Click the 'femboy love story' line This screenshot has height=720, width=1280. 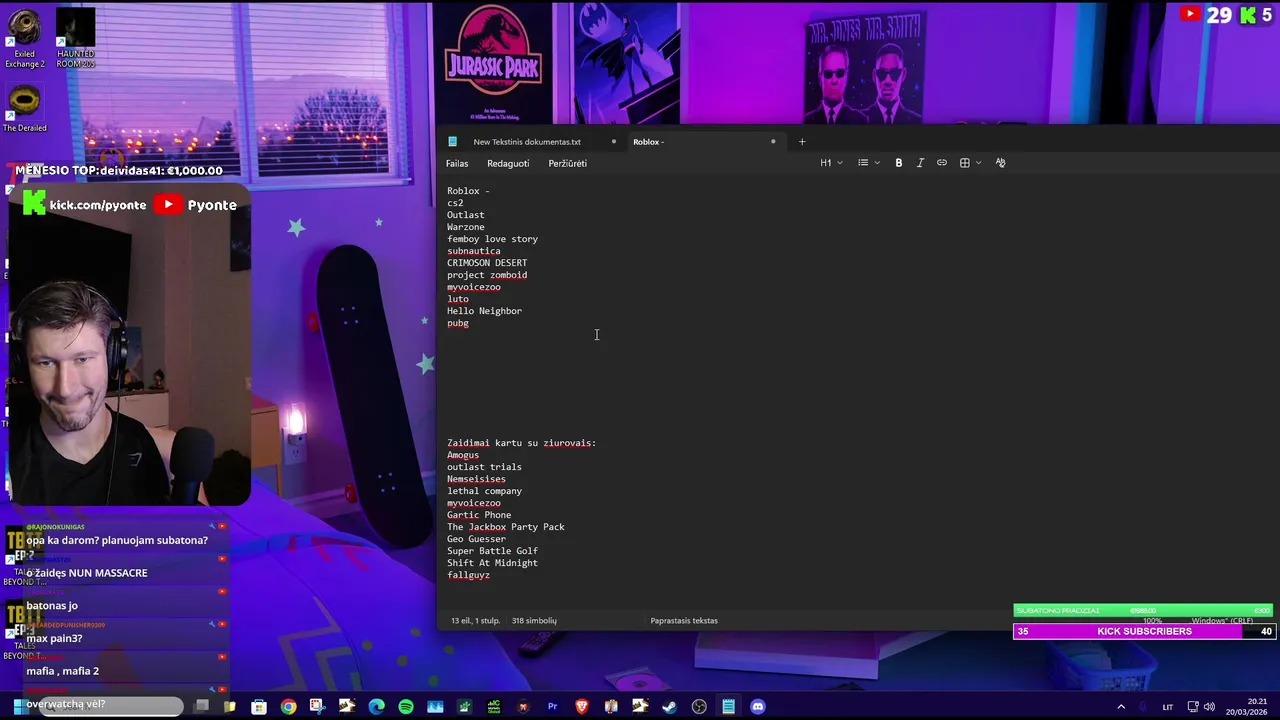click(x=492, y=239)
